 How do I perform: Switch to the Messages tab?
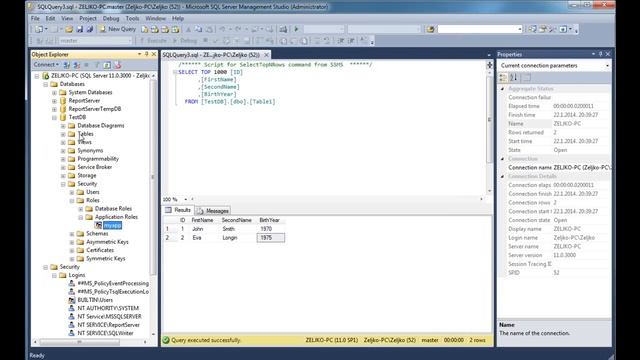[213, 211]
